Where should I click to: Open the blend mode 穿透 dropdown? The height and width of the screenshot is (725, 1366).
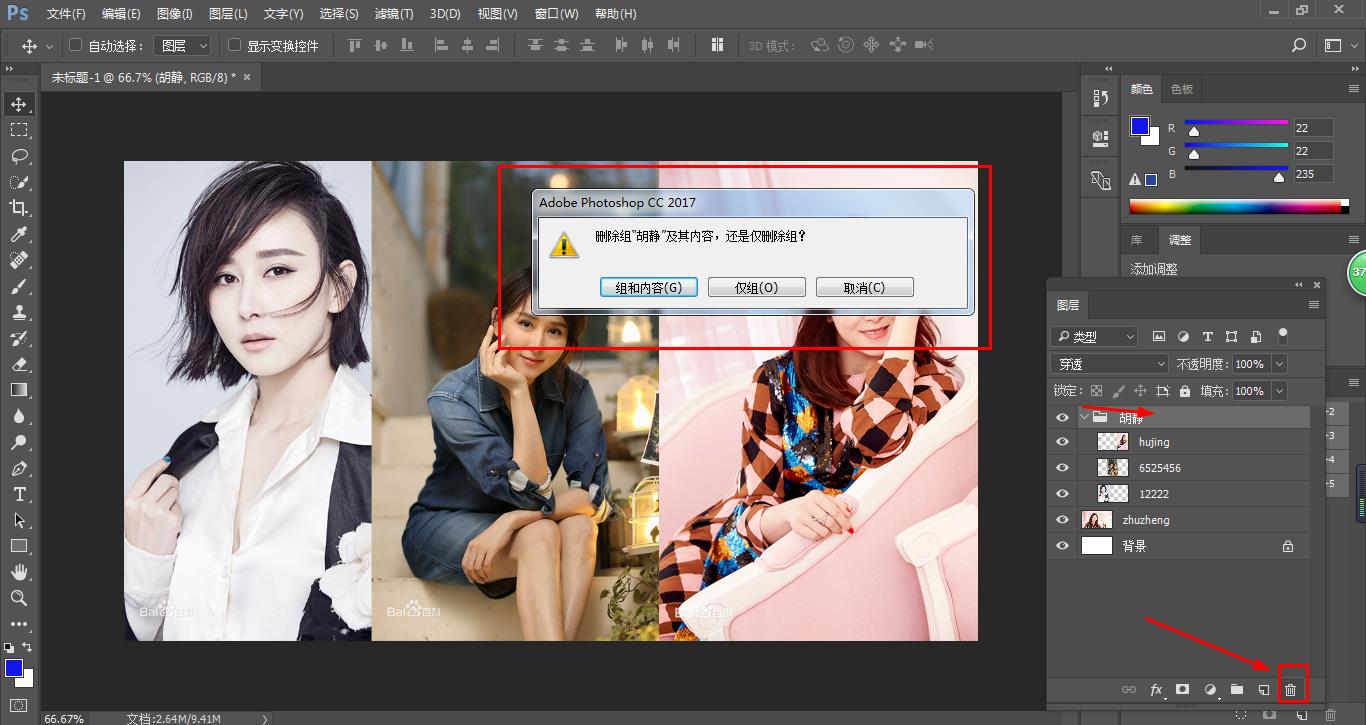tap(1110, 364)
